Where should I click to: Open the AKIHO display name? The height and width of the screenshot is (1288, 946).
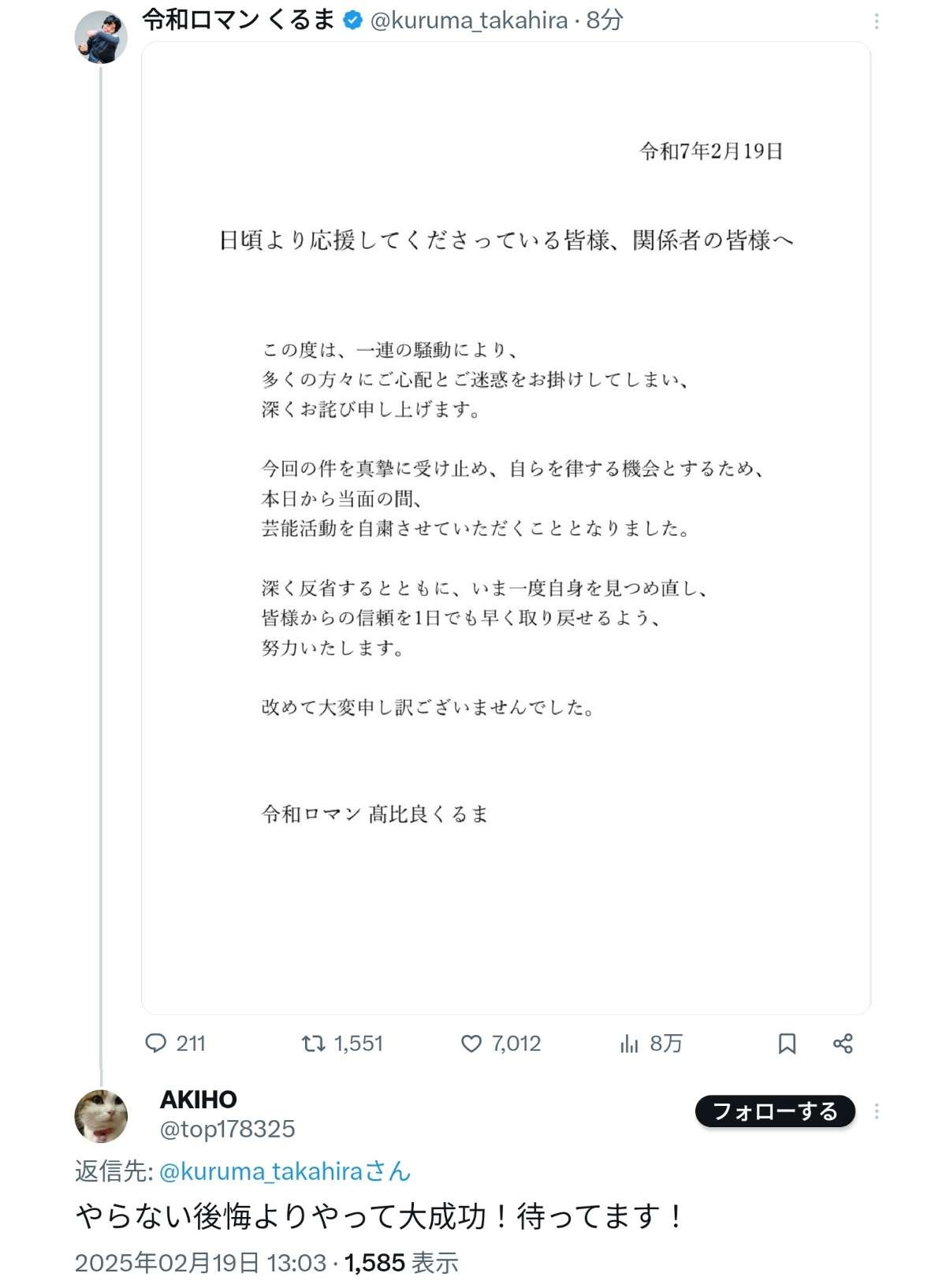point(198,1100)
